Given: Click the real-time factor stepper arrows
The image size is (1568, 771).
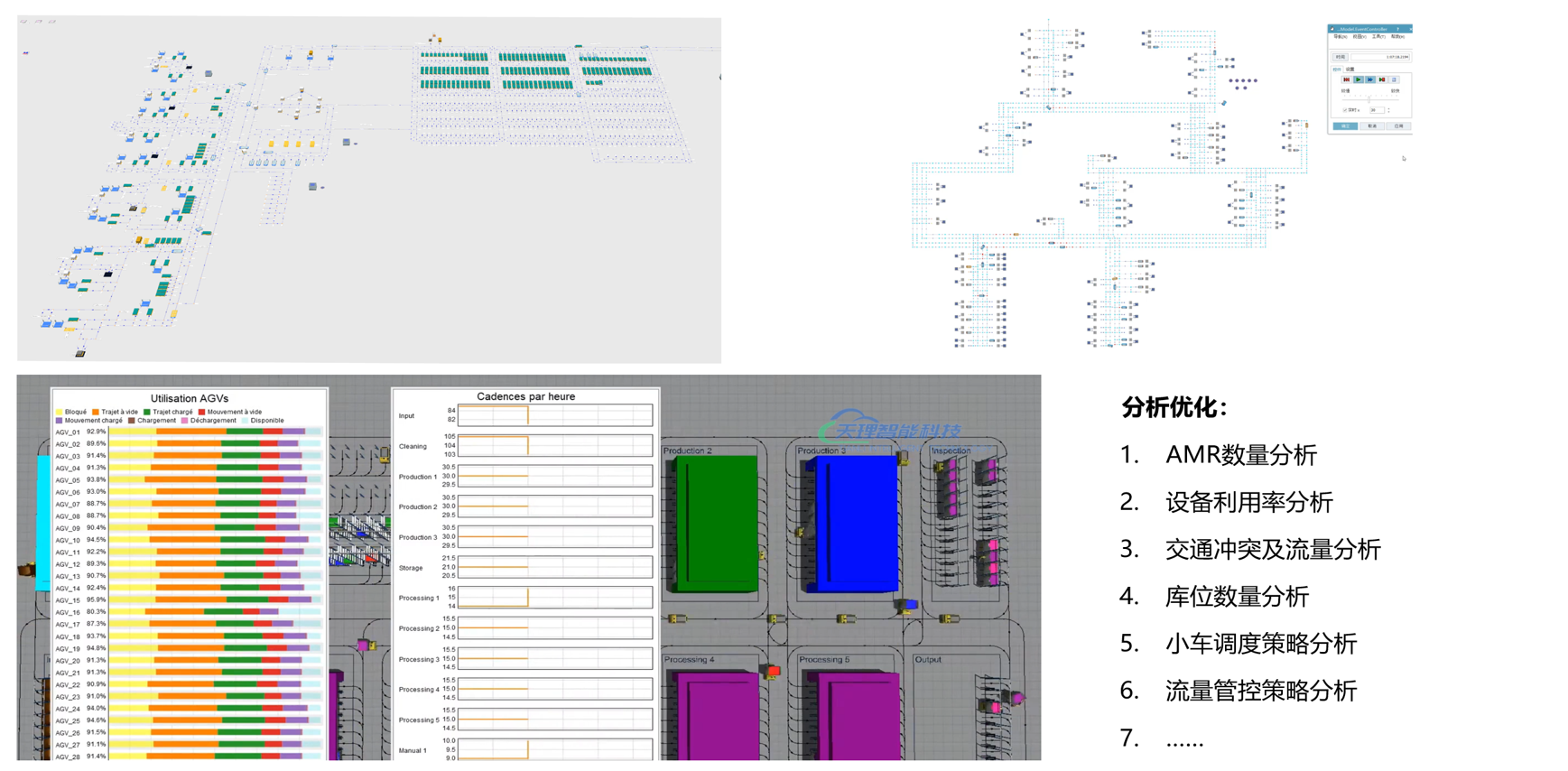Looking at the screenshot, I should 1388,110.
